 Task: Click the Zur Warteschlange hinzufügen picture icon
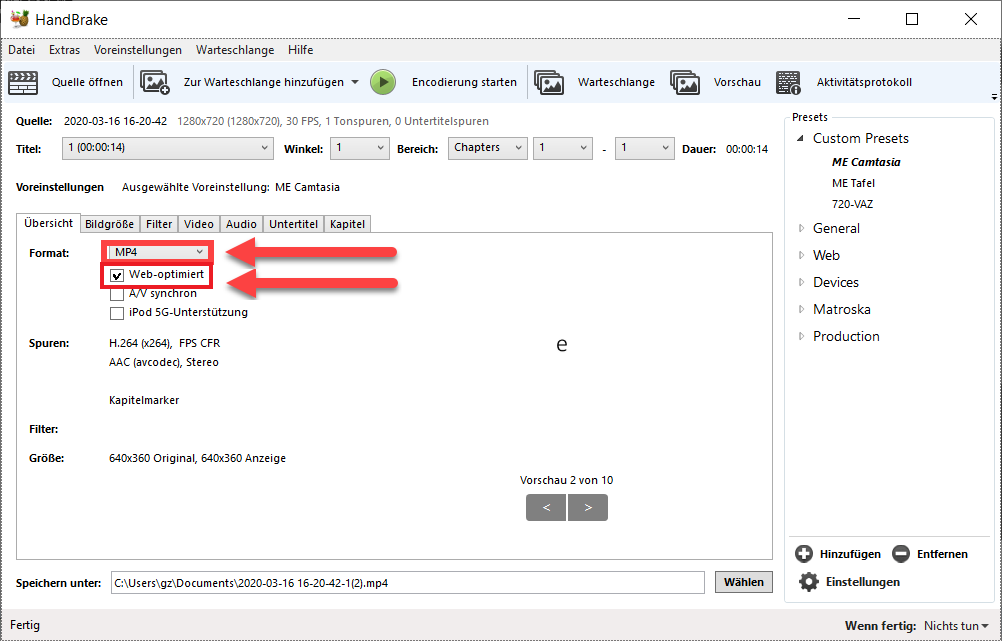click(155, 82)
